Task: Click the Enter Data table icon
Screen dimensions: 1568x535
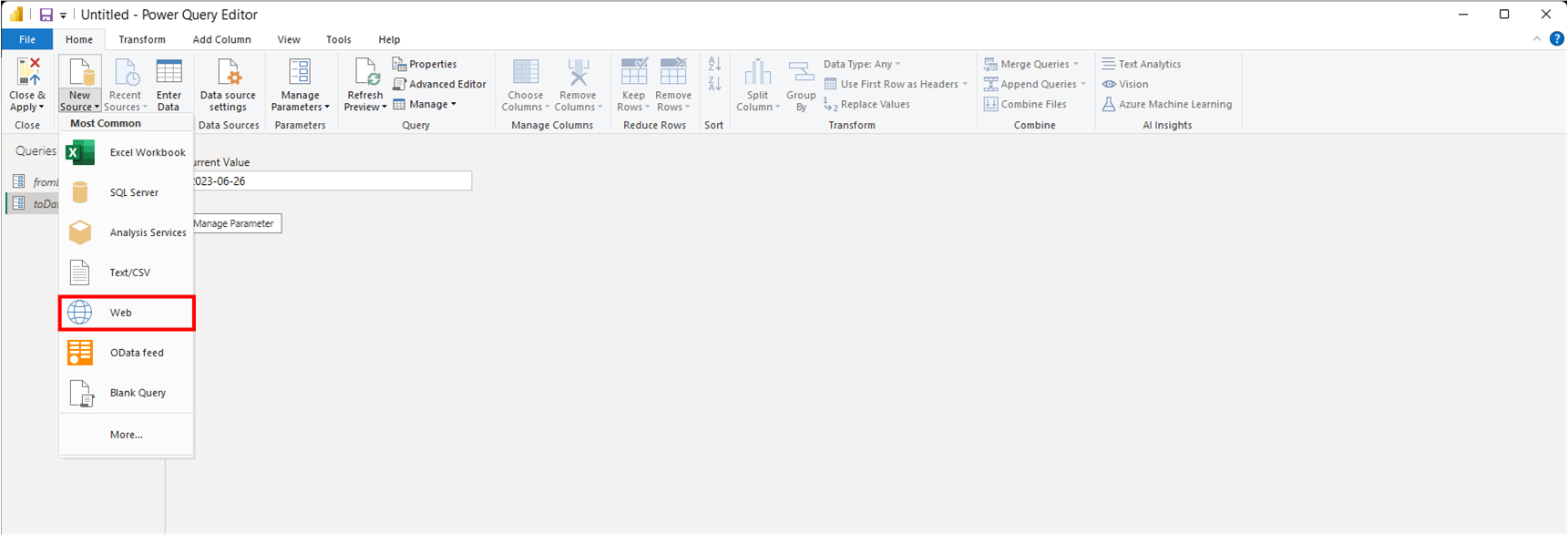Action: tap(169, 73)
